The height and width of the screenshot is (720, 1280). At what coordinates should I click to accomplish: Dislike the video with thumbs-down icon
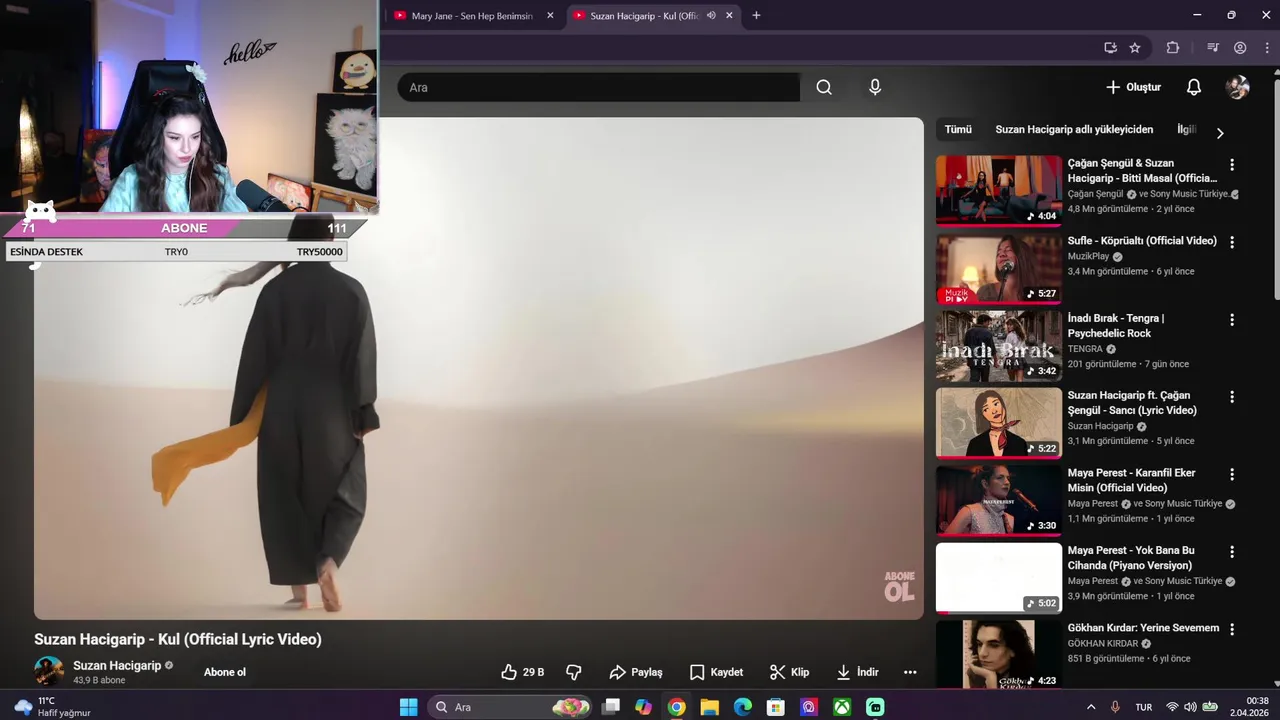coord(574,672)
